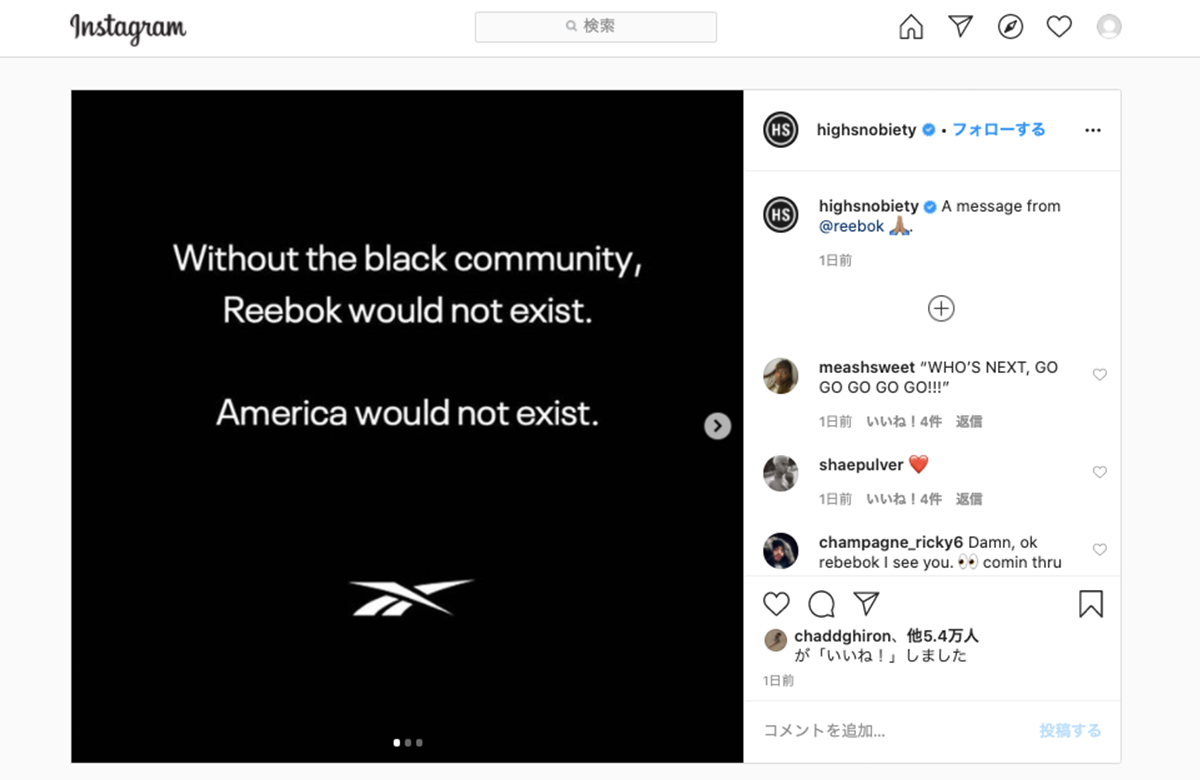Screen dimensions: 1200x780
Task: Open direct messages paper plane icon
Action: 961,27
